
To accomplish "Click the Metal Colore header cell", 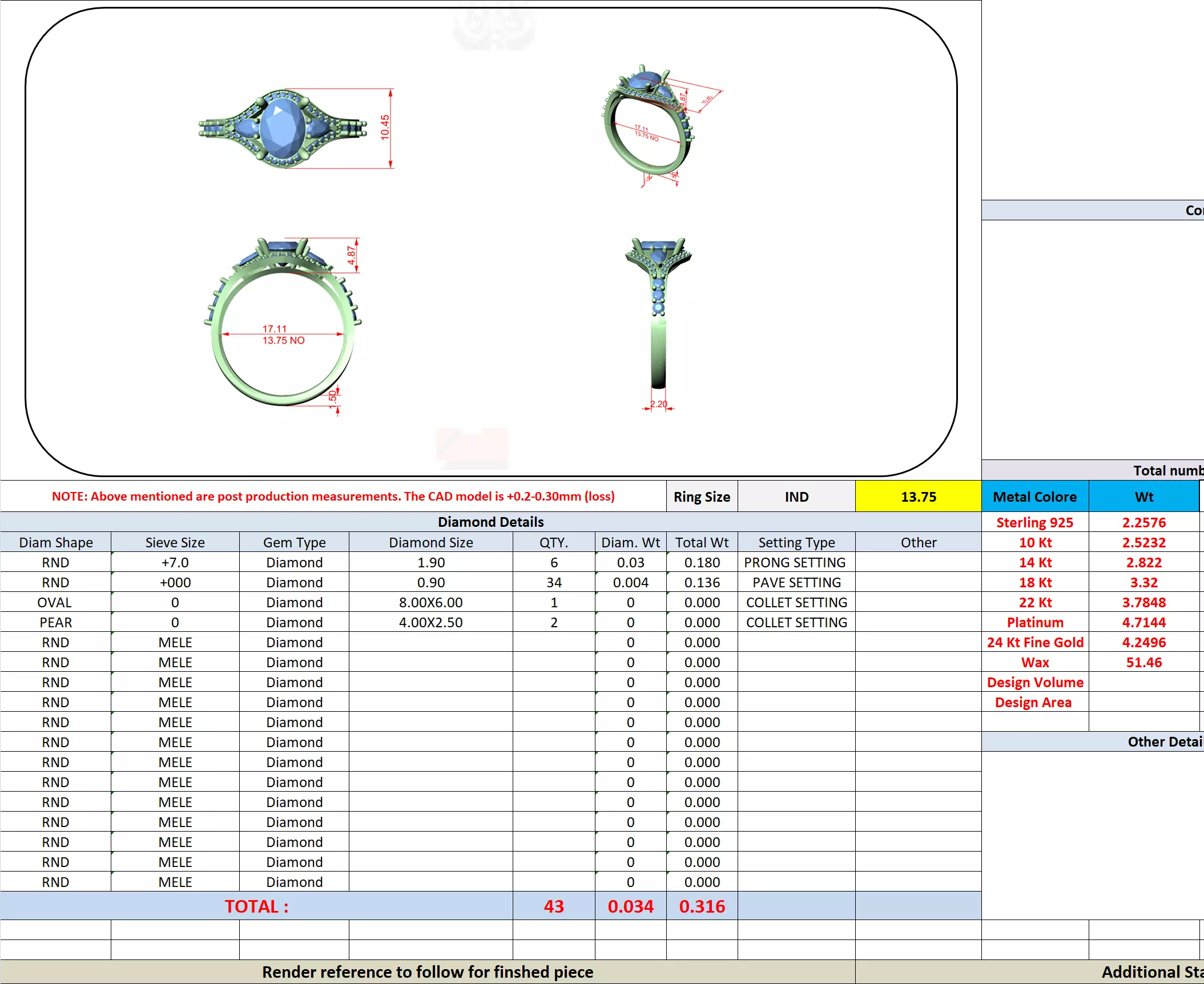I will tap(1034, 497).
